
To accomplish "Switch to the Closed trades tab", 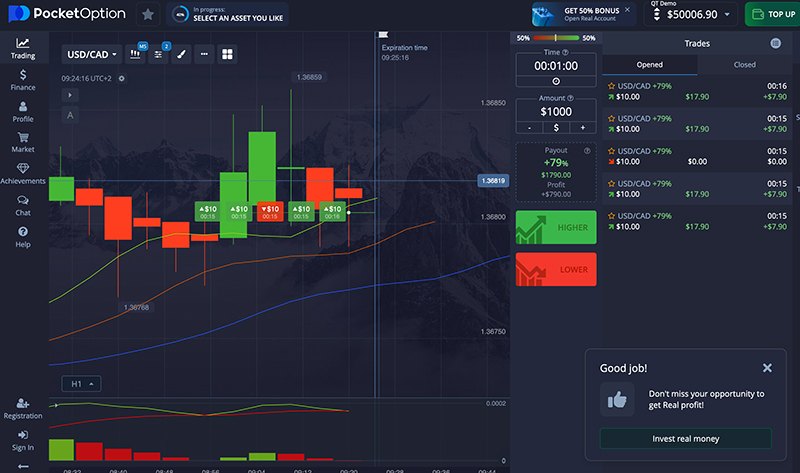I will click(x=744, y=65).
